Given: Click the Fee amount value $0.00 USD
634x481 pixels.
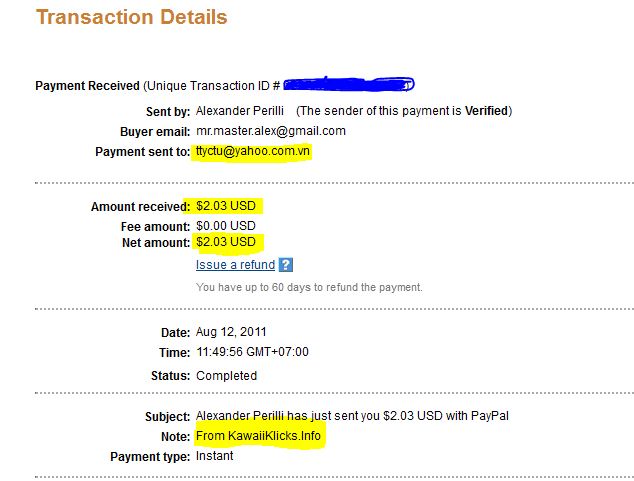Looking at the screenshot, I should point(226,225).
